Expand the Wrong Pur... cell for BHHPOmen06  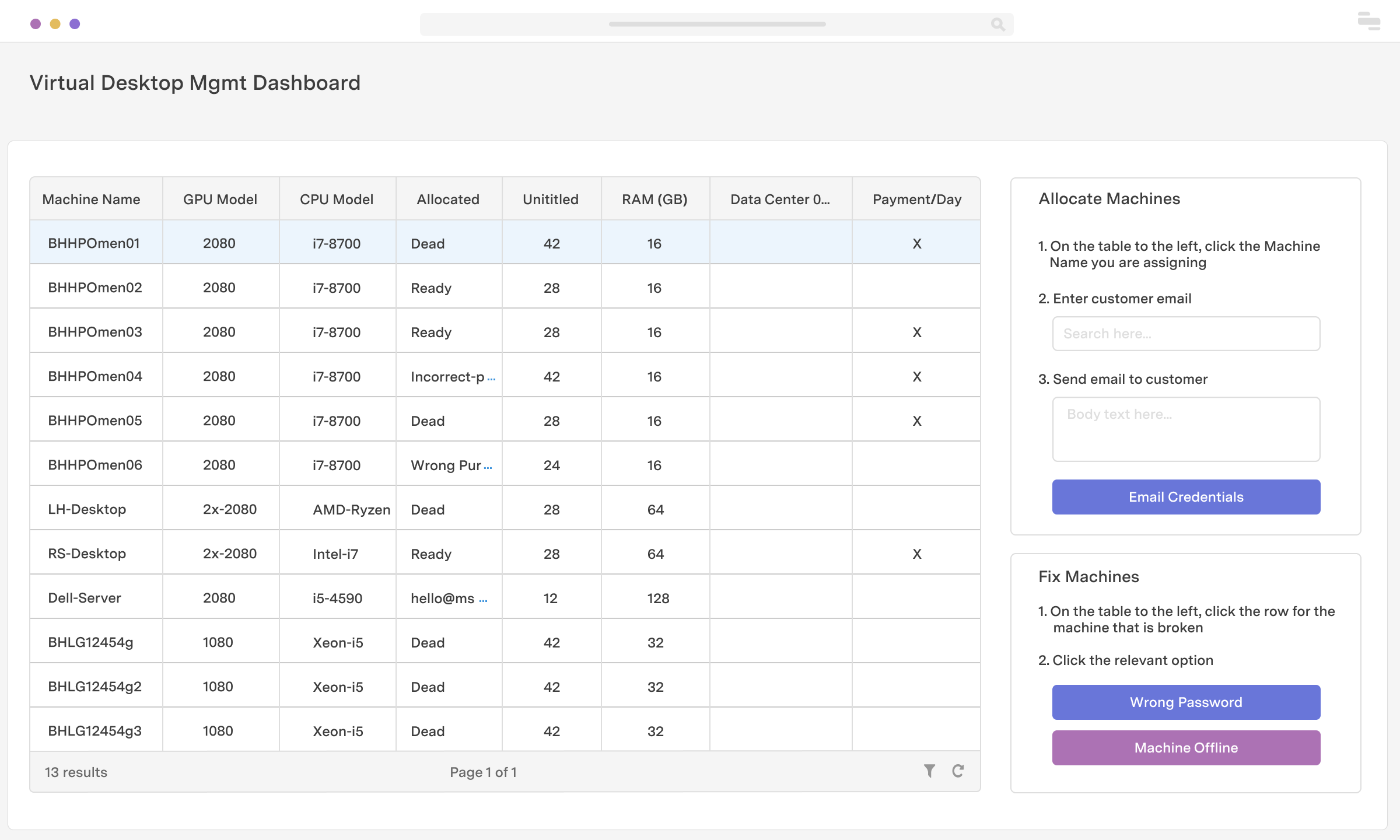click(490, 466)
